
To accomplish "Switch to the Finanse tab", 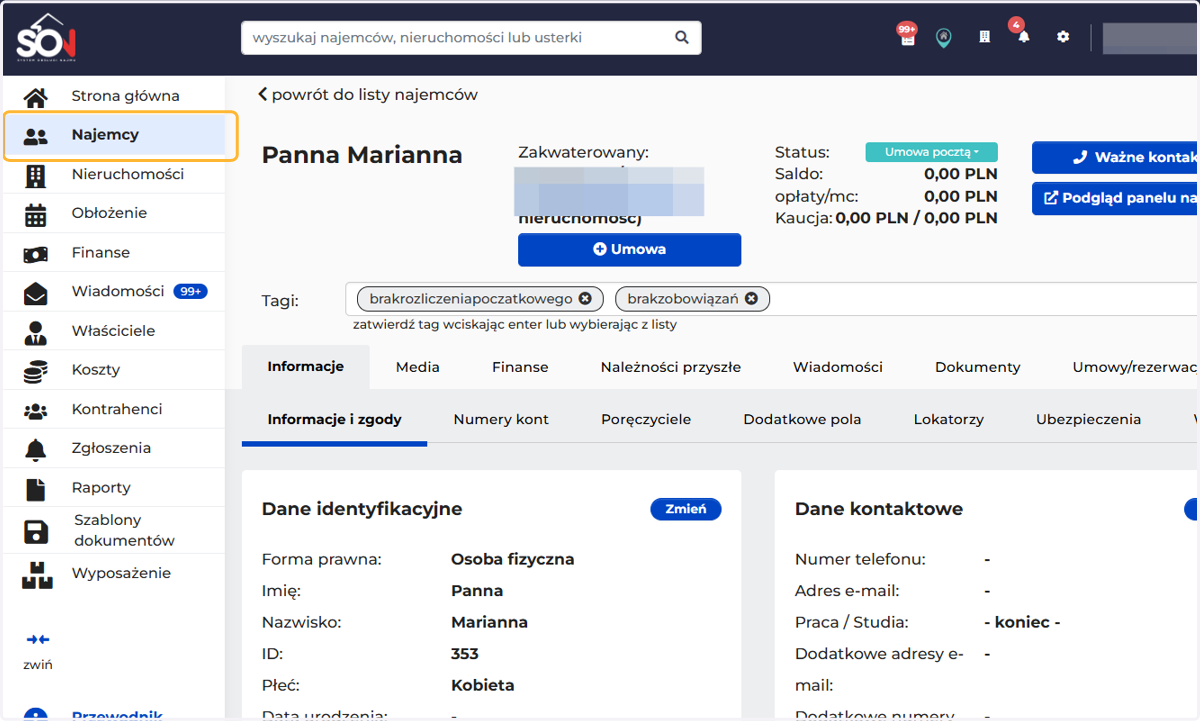I will [520, 367].
